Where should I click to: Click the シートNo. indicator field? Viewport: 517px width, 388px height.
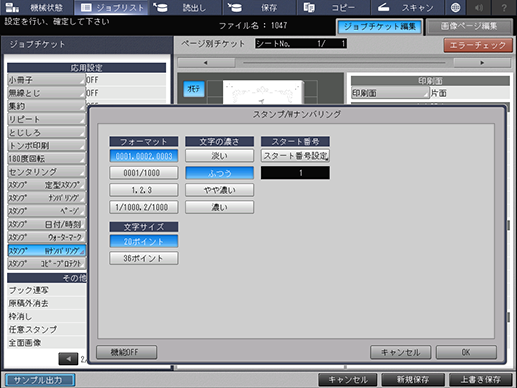pyautogui.click(x=301, y=43)
